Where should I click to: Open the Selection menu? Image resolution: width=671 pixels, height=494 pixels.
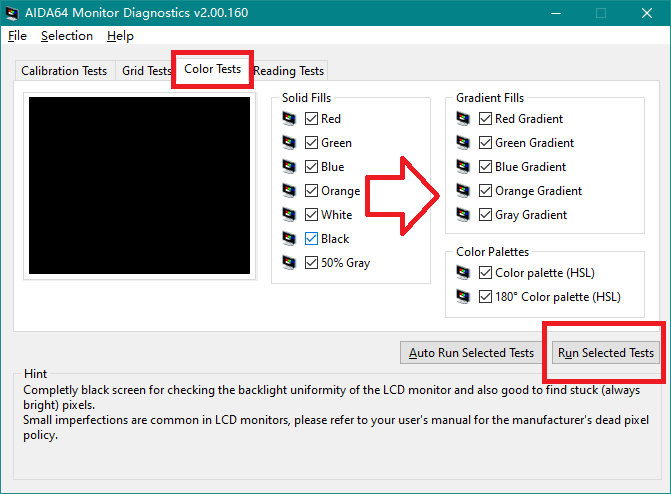coord(66,36)
